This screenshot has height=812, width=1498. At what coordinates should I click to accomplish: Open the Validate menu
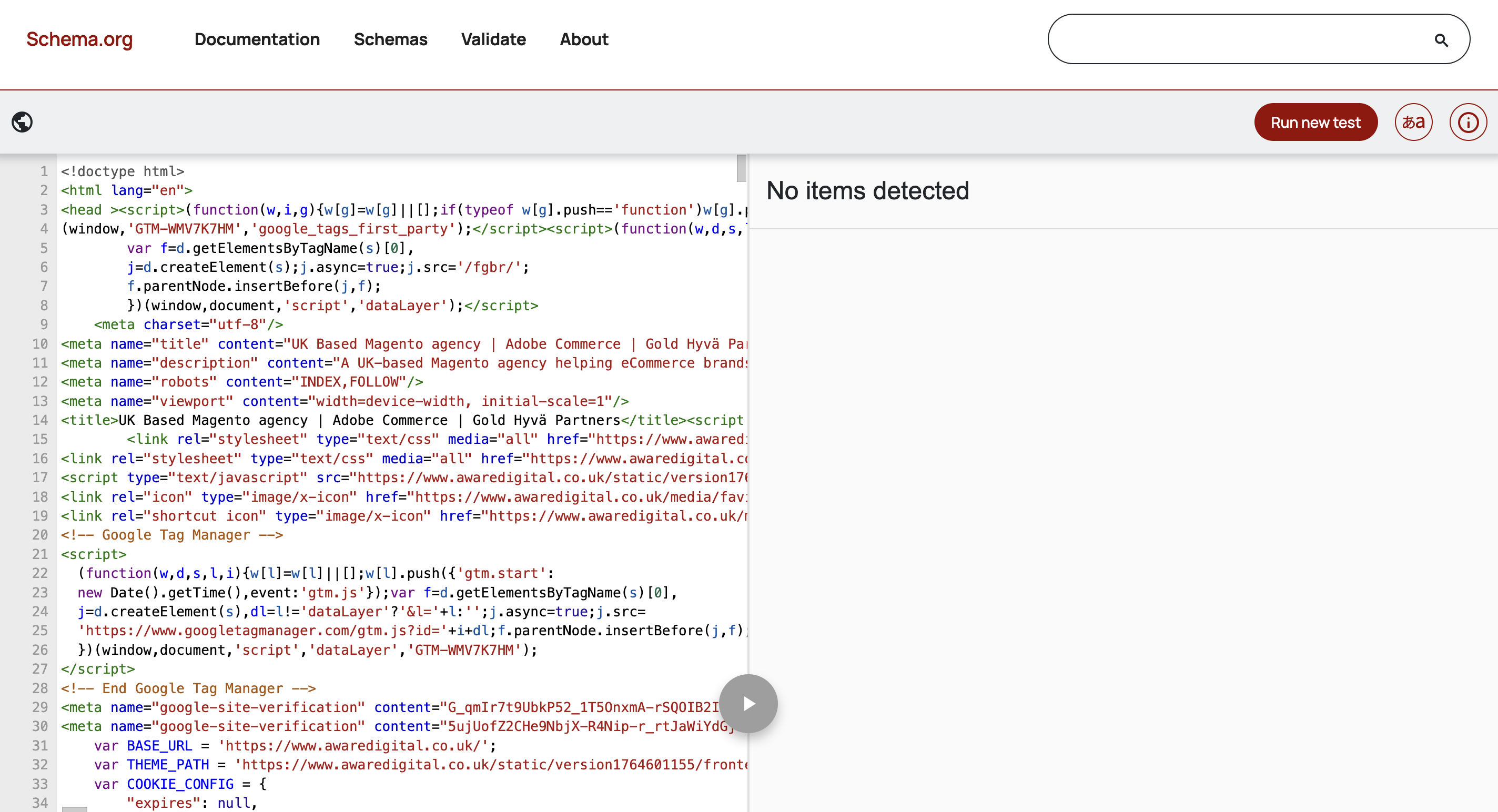click(493, 39)
